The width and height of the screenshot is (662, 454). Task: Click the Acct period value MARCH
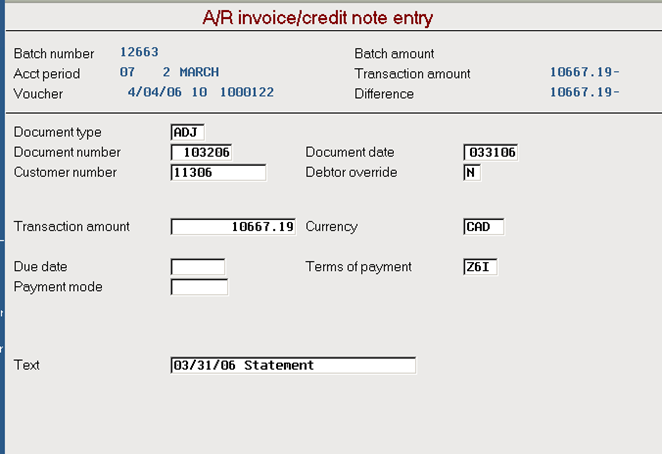[x=199, y=72]
